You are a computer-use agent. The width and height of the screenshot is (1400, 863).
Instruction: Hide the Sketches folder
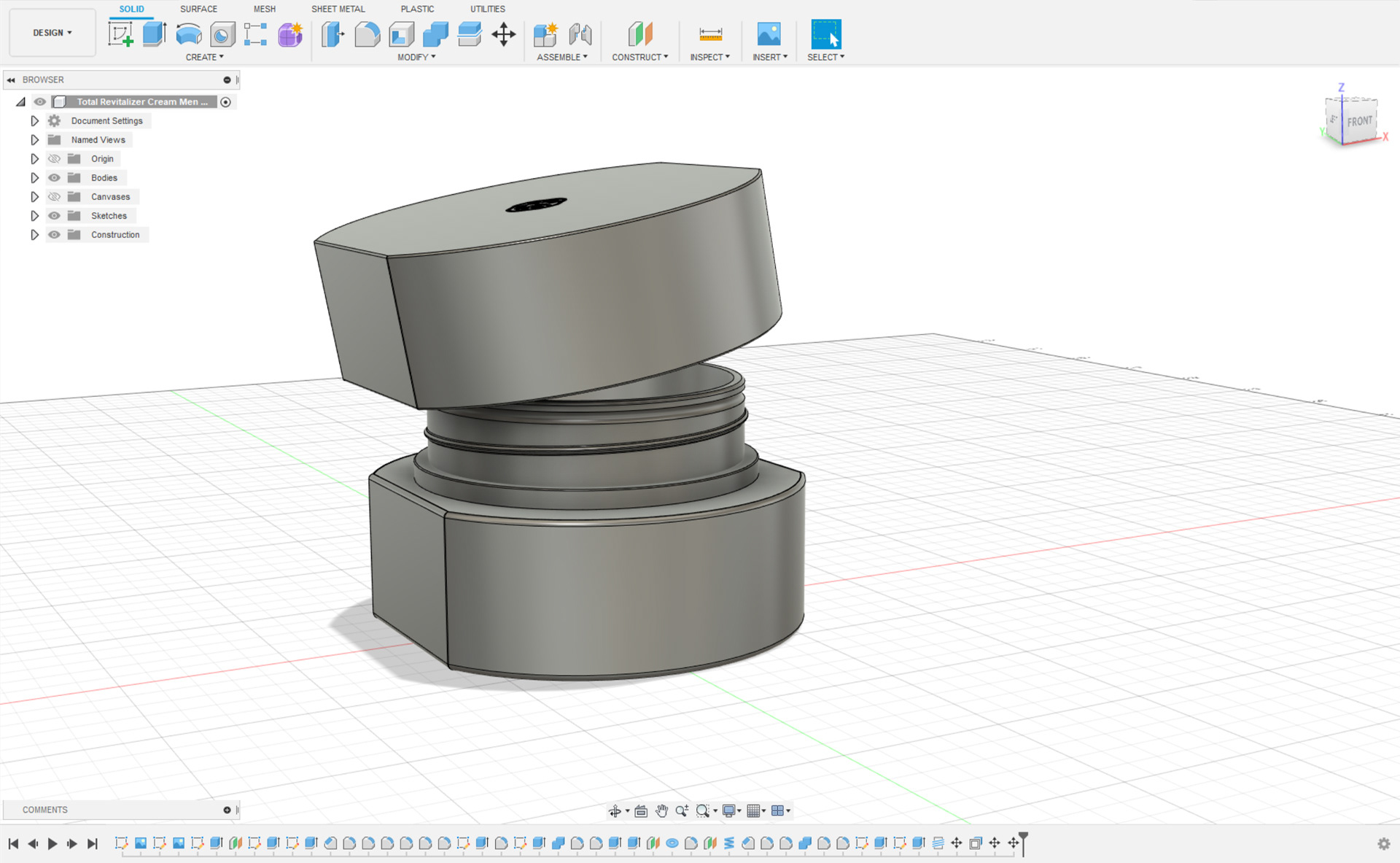coord(55,216)
